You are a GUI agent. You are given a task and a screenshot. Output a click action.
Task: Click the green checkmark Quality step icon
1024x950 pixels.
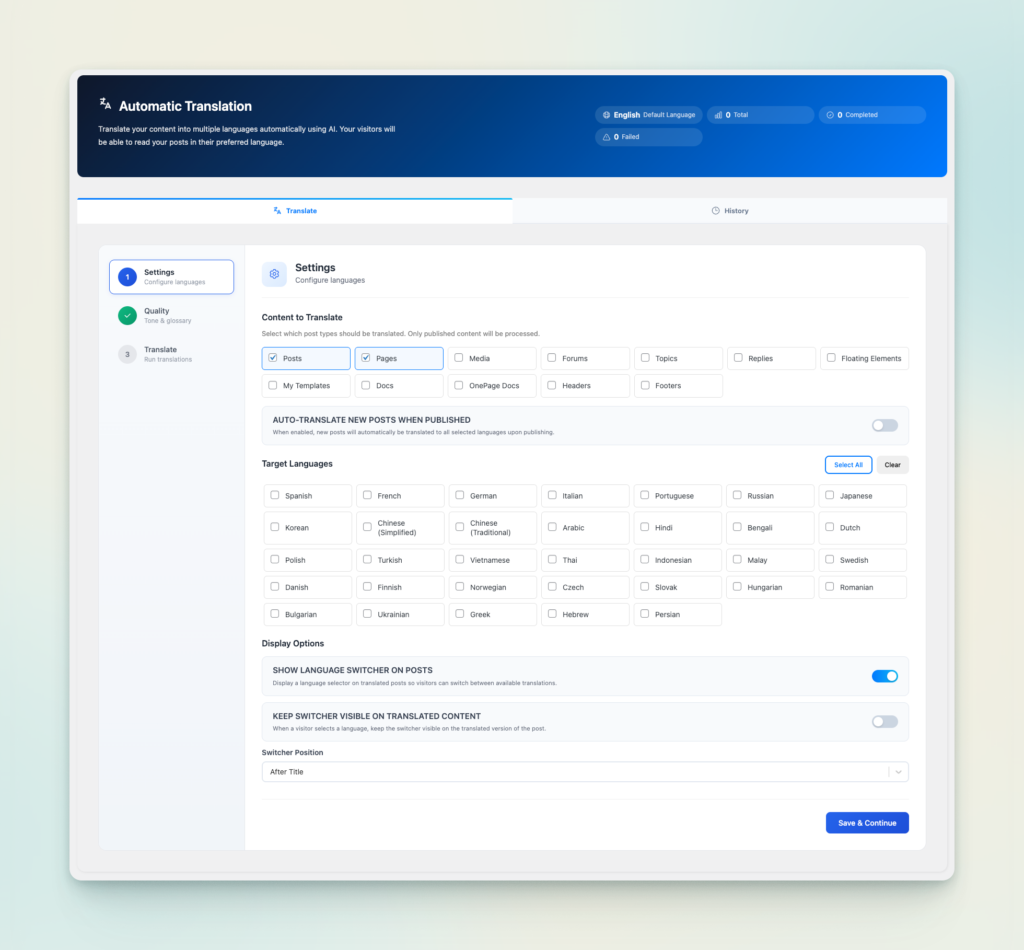point(127,316)
